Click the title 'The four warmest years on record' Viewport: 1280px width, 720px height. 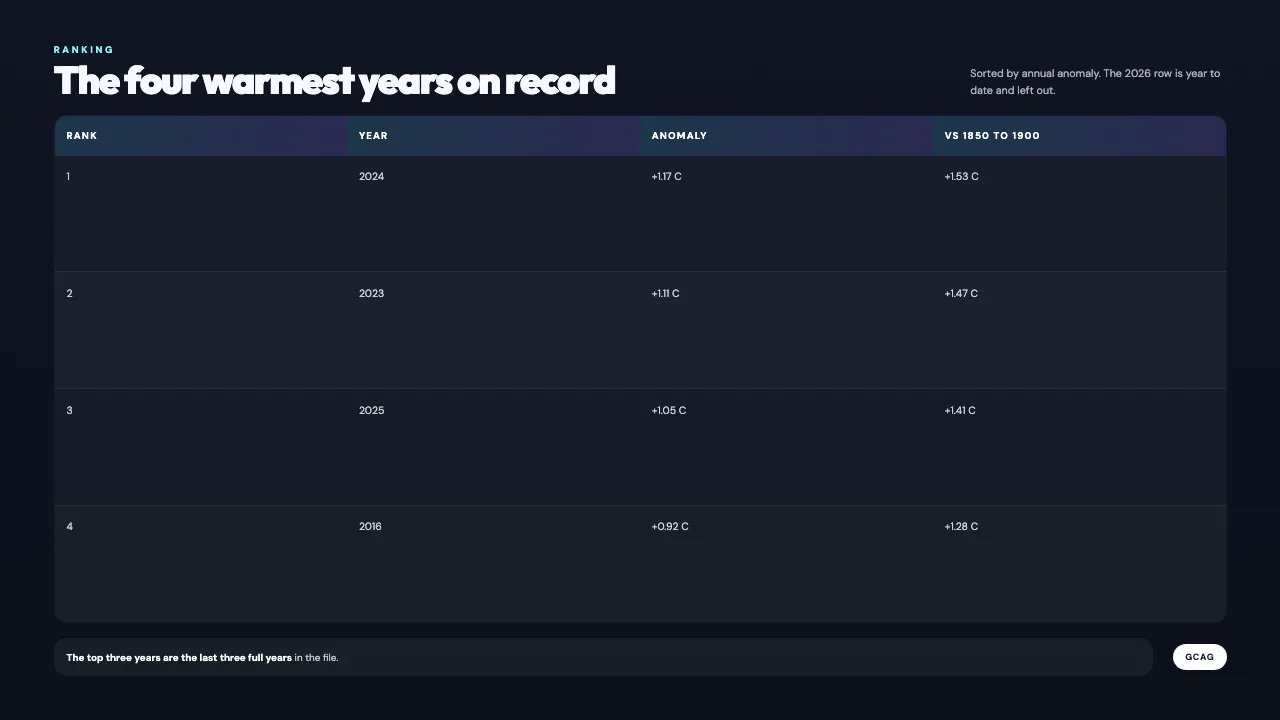point(334,81)
